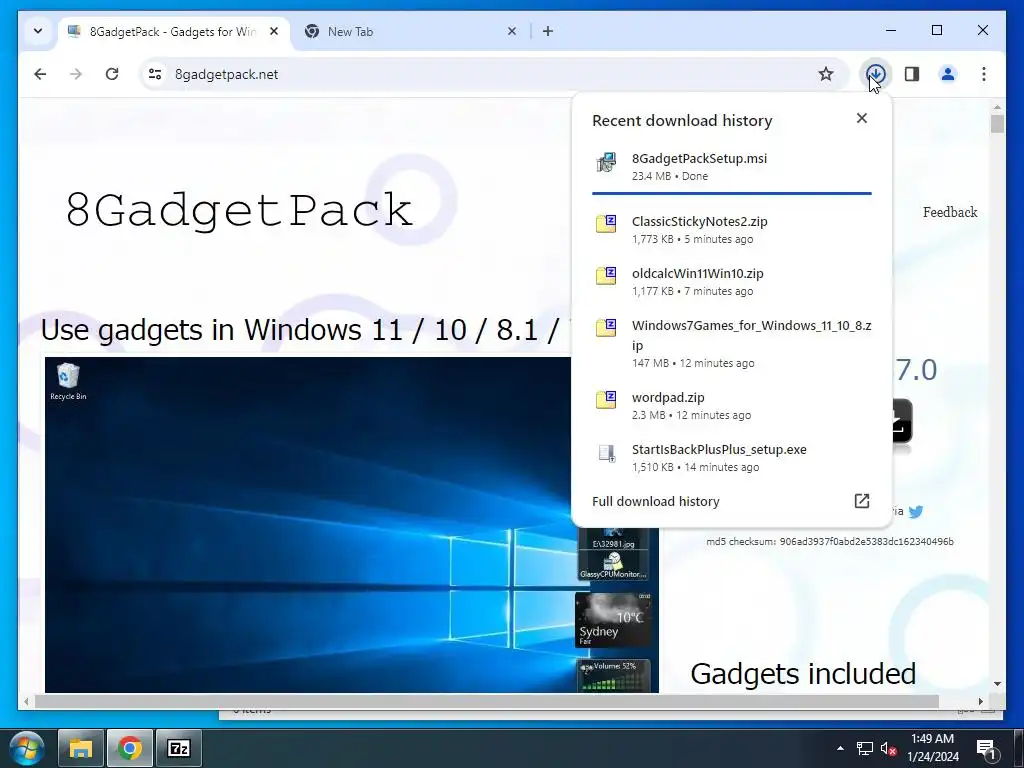Go back to previous page

point(40,74)
